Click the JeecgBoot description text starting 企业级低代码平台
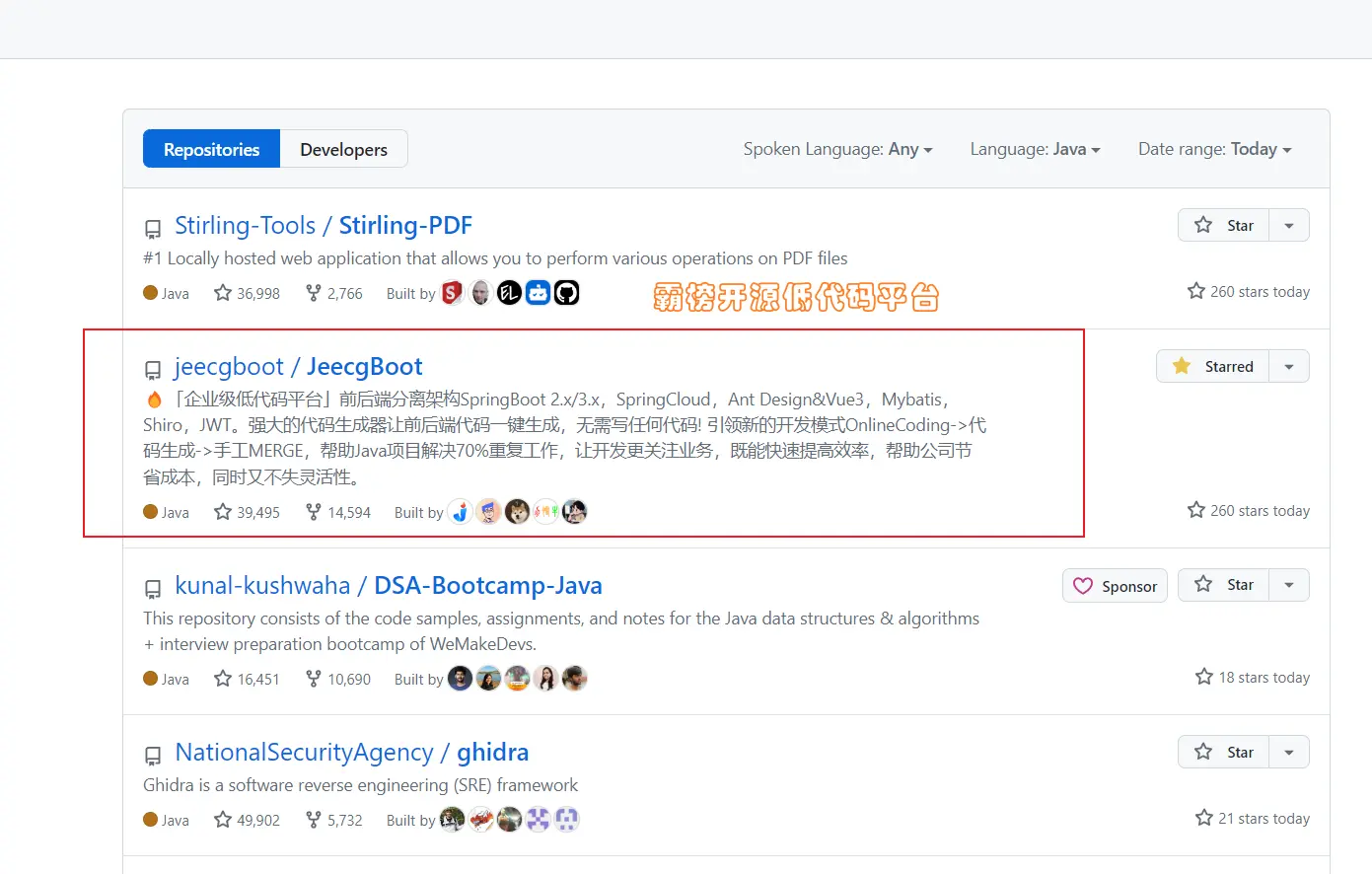 pyautogui.click(x=564, y=438)
